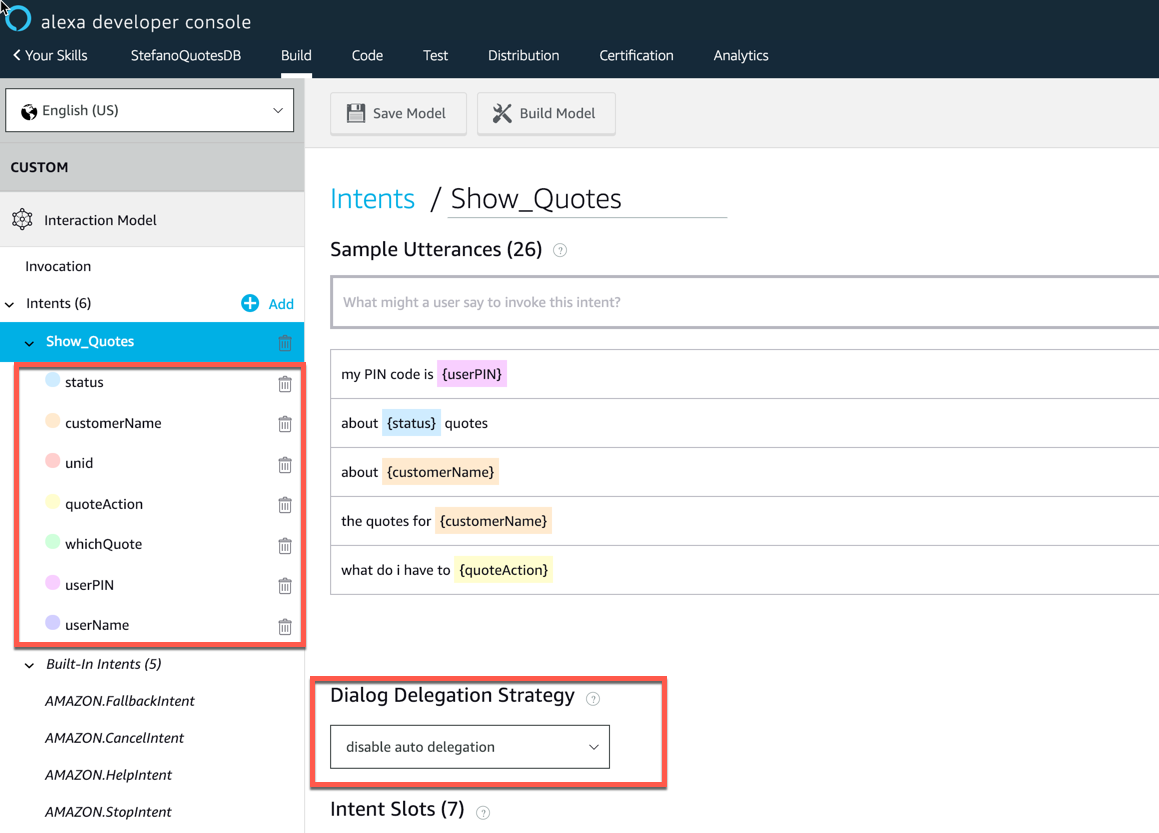
Task: Select utterance 'the quotes for {customerName}'
Action: (745, 521)
